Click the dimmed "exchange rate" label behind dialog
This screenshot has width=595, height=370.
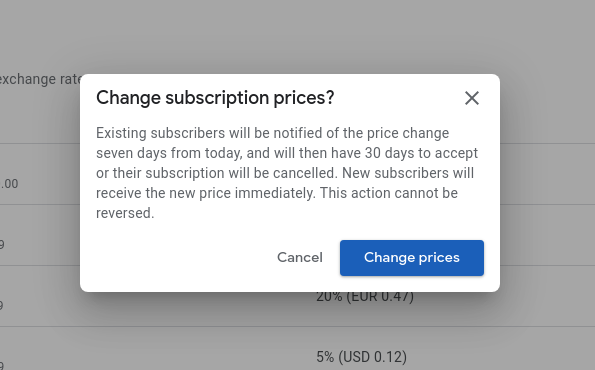tap(40, 79)
